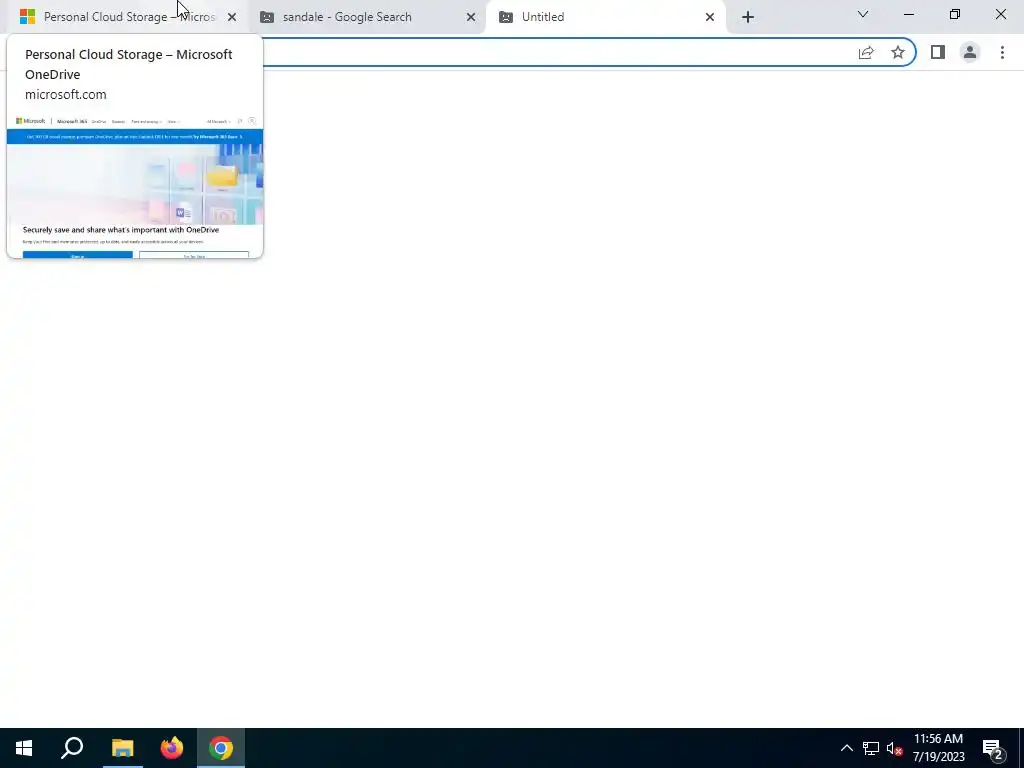Open Chrome three-dot customize menu
The width and height of the screenshot is (1024, 768).
1002,52
